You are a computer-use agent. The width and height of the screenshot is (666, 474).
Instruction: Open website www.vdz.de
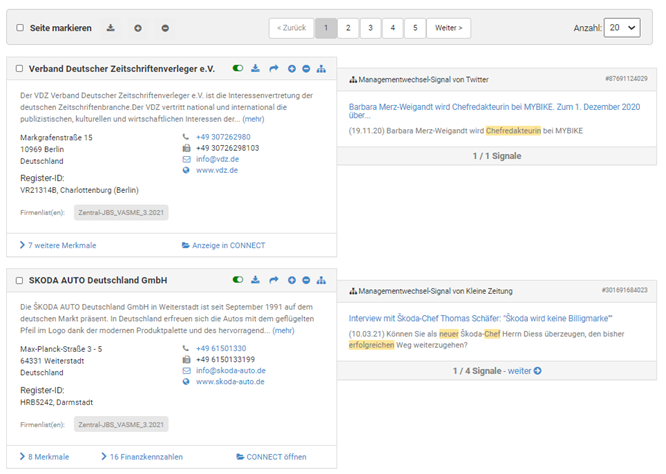217,170
